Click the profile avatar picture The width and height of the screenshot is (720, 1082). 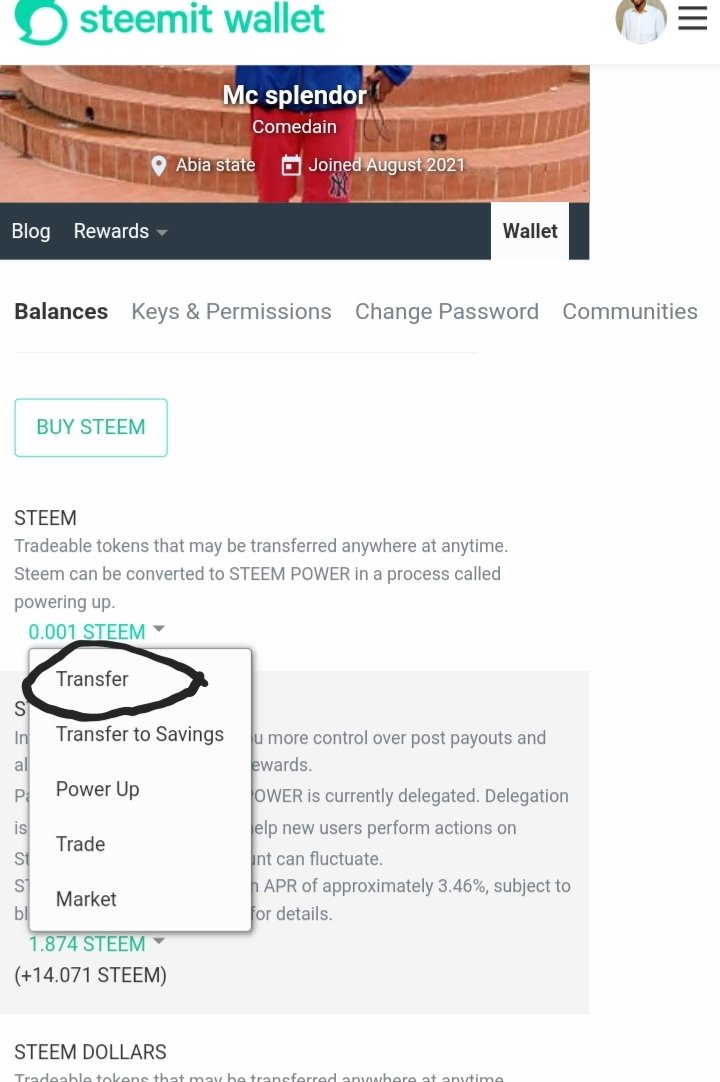(641, 20)
